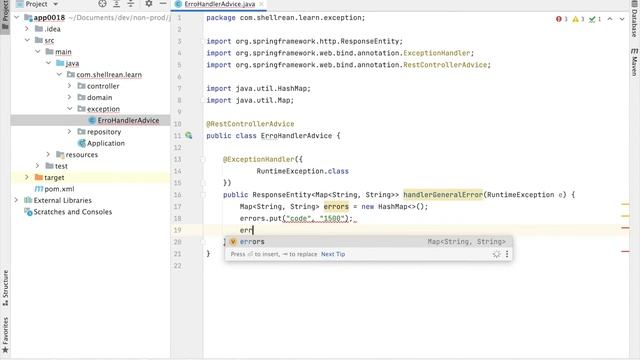Click the @ExceptionHandler annotation text
The image size is (640, 360).
click(259, 159)
